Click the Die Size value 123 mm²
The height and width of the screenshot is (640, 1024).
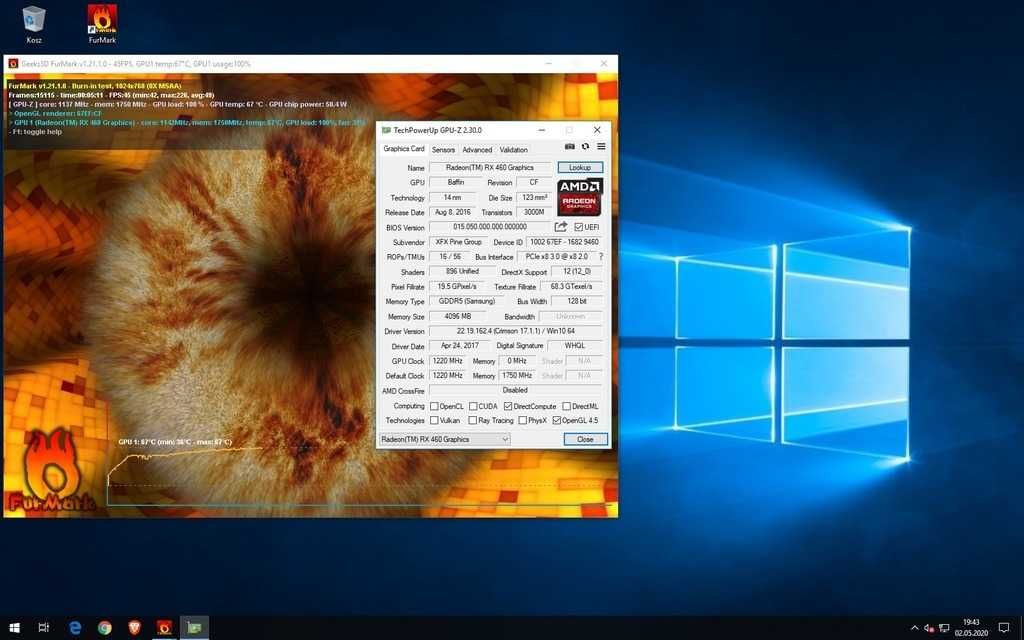(534, 198)
